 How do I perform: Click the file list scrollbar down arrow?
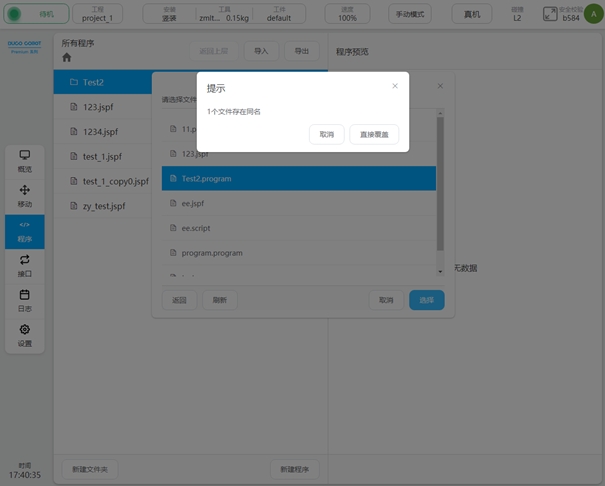(x=440, y=271)
